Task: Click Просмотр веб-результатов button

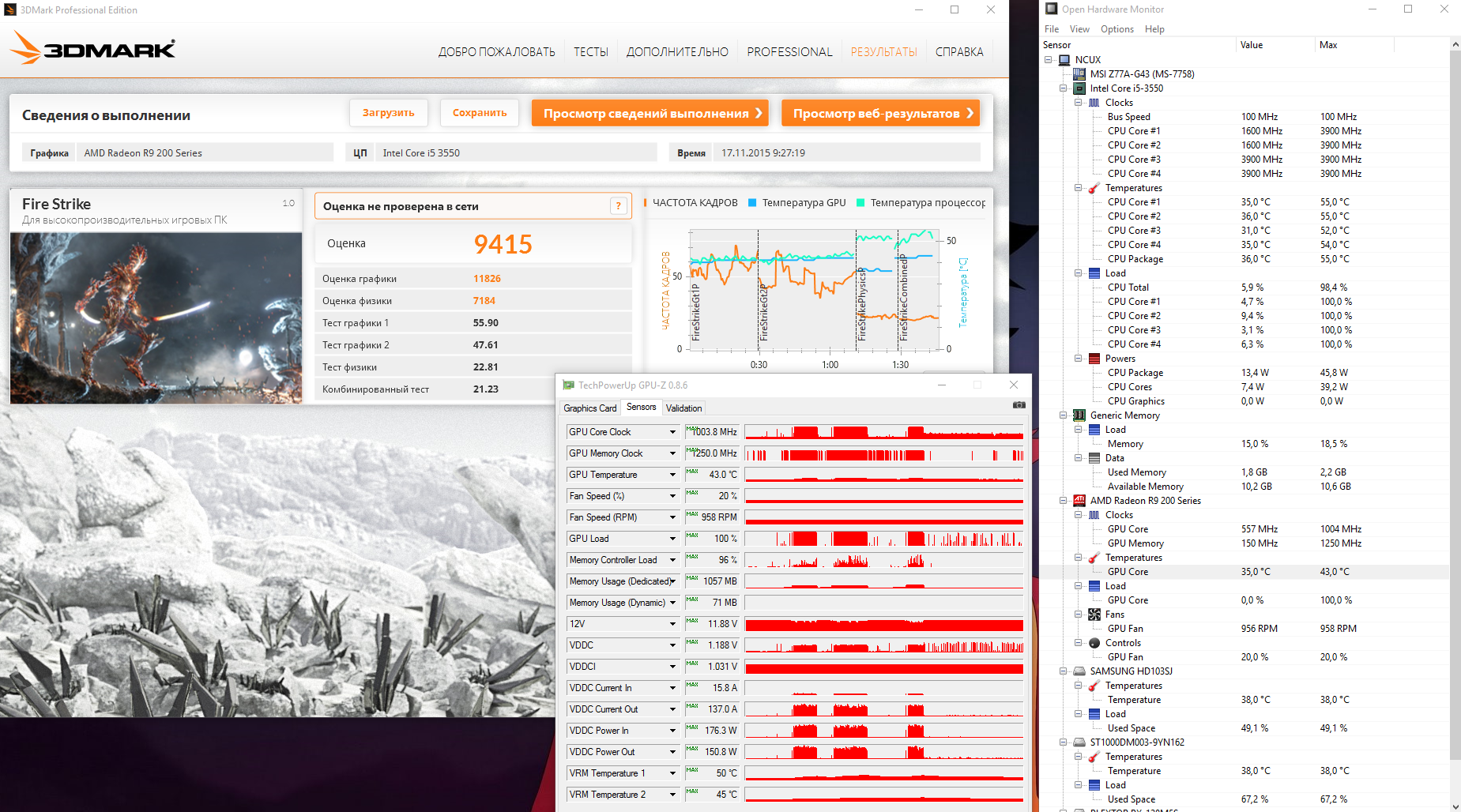Action: tap(881, 113)
